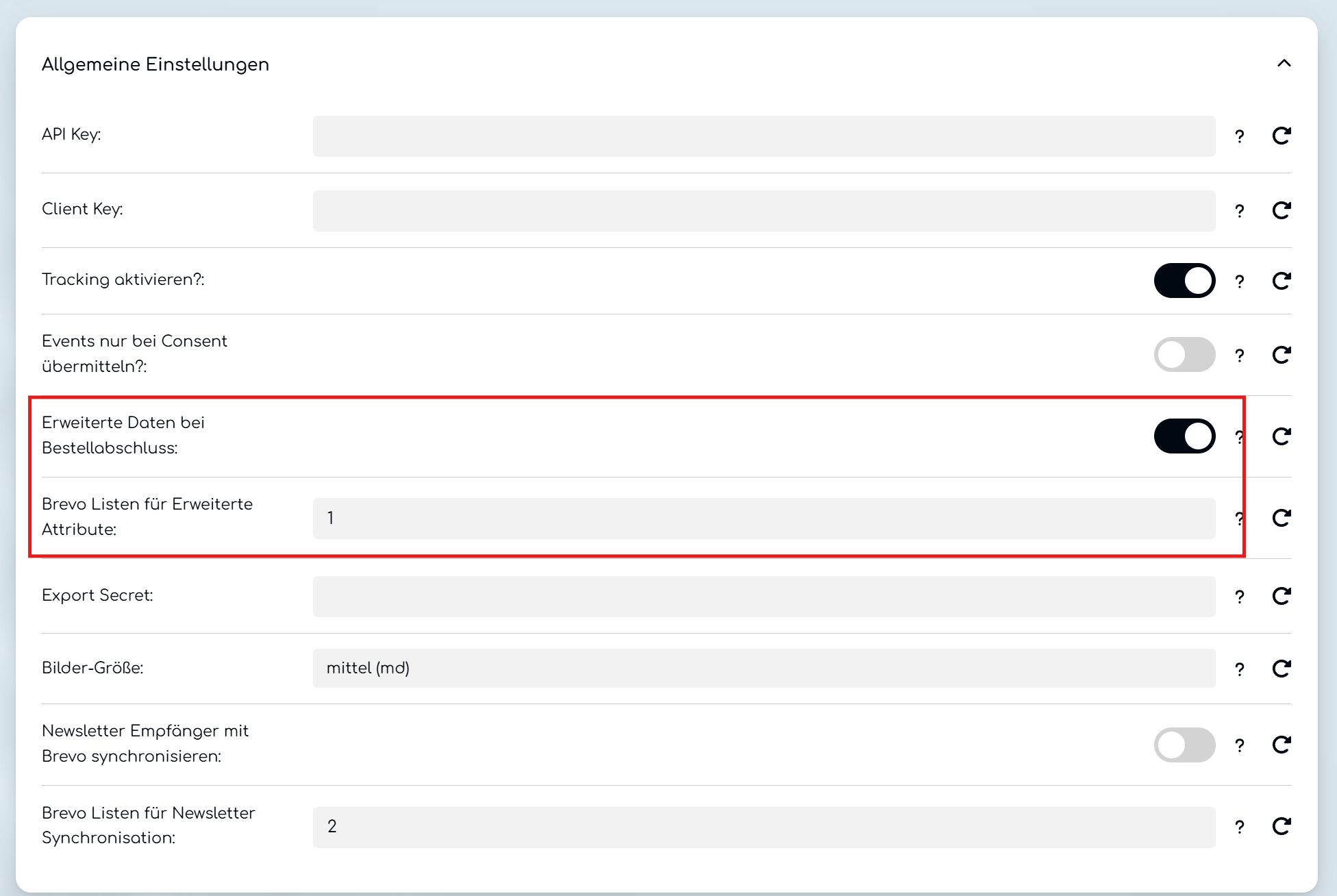Reset the API Key field
Screen dimensions: 1337x896
[x=1281, y=136]
